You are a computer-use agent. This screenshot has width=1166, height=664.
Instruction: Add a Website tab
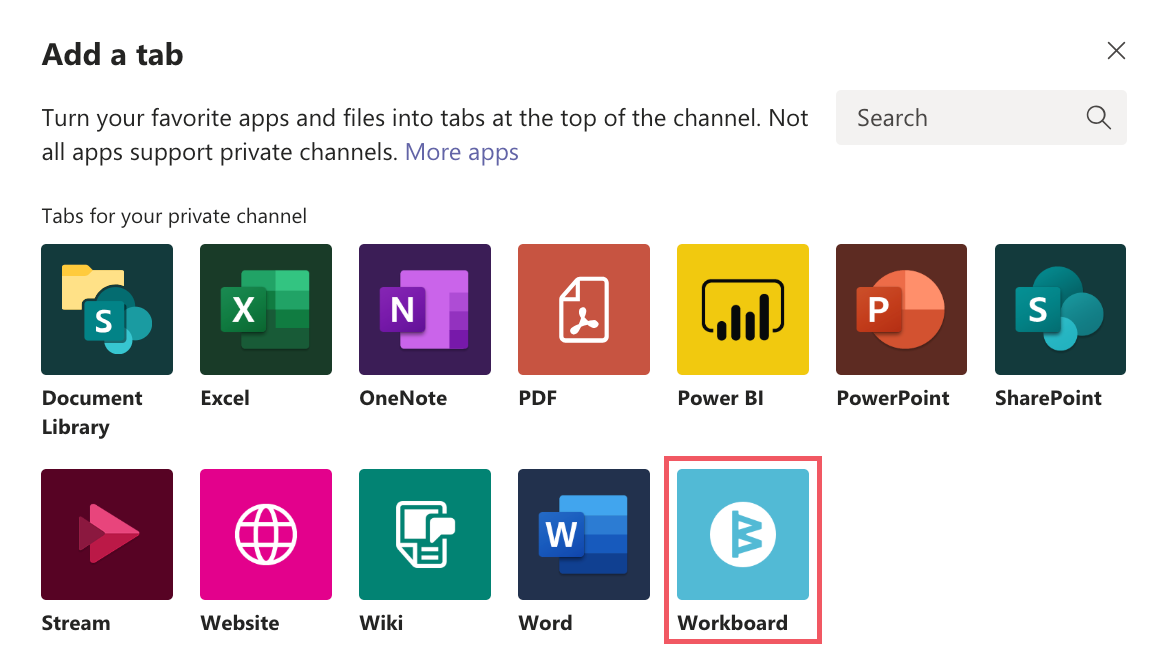pyautogui.click(x=265, y=535)
